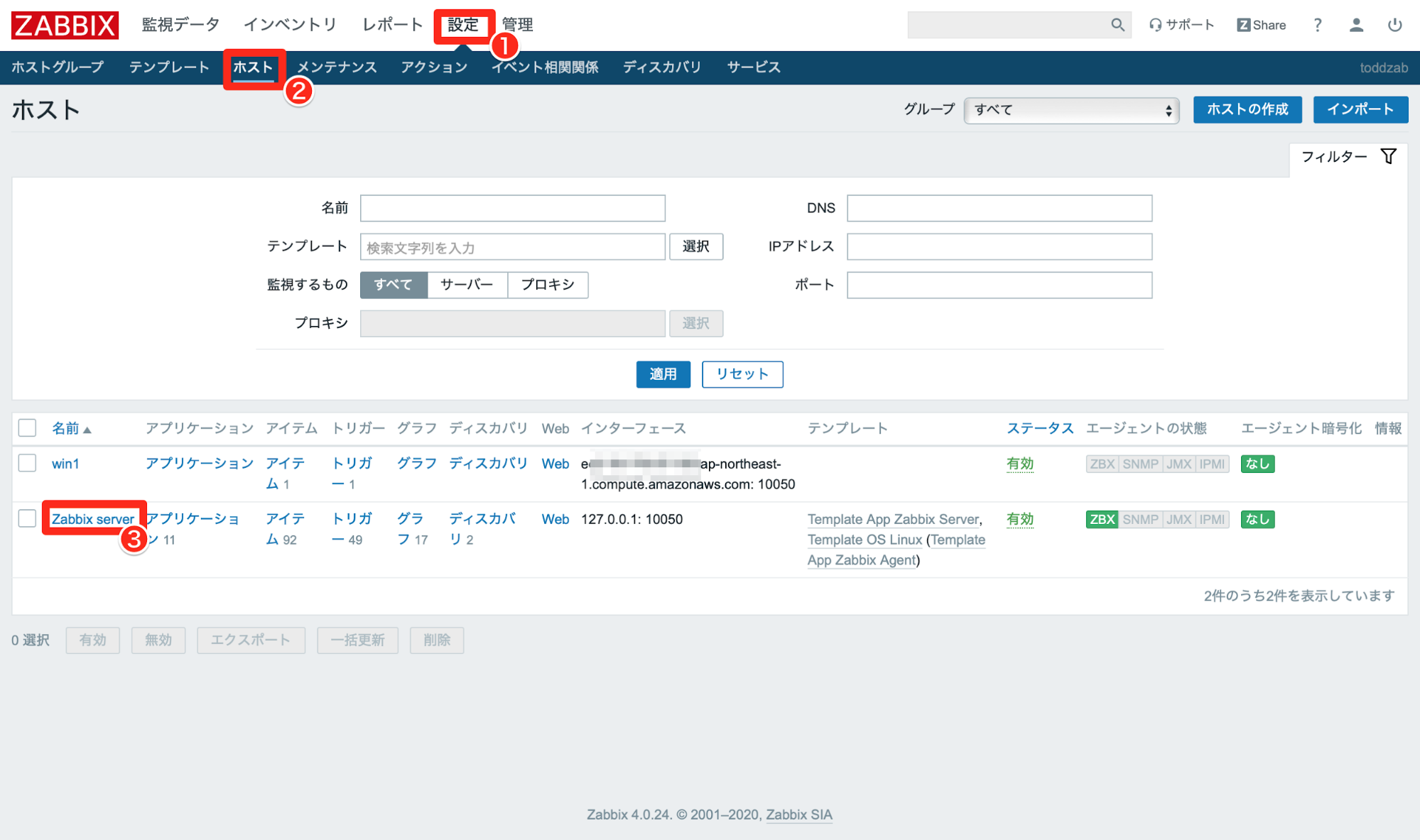Click インポート button

1360,109
